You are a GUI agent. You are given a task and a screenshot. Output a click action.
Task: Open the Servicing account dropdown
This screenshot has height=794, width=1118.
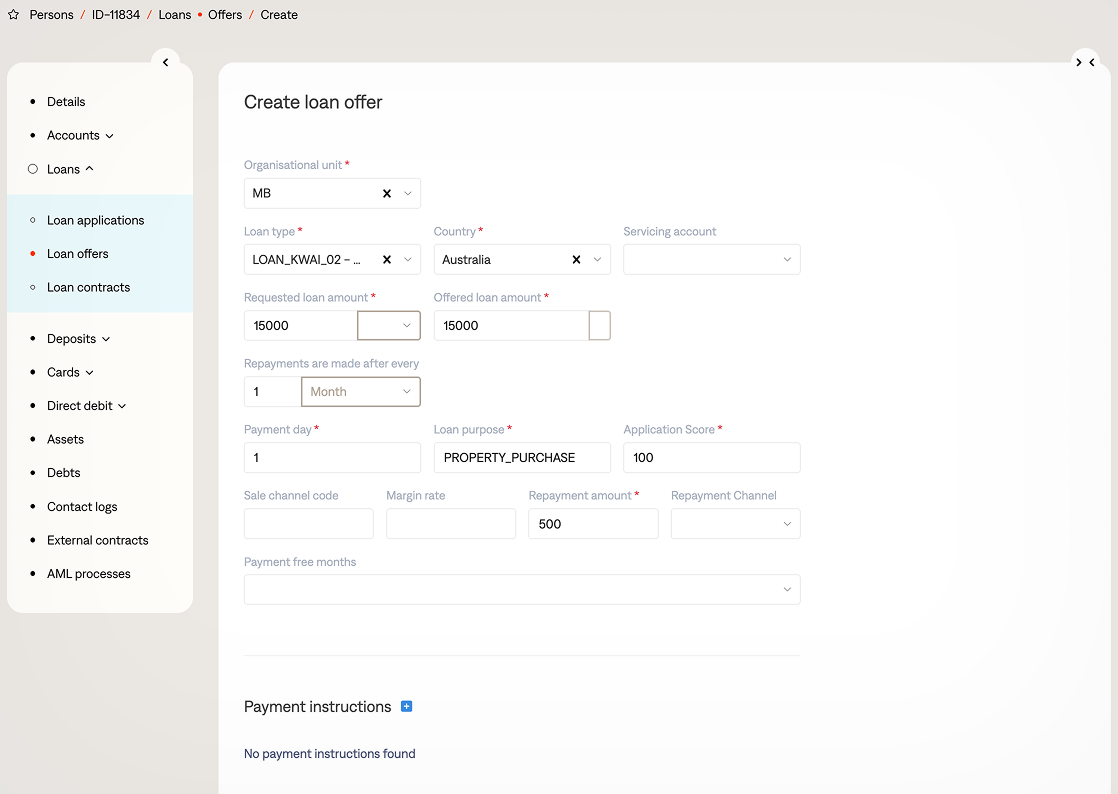coord(711,259)
